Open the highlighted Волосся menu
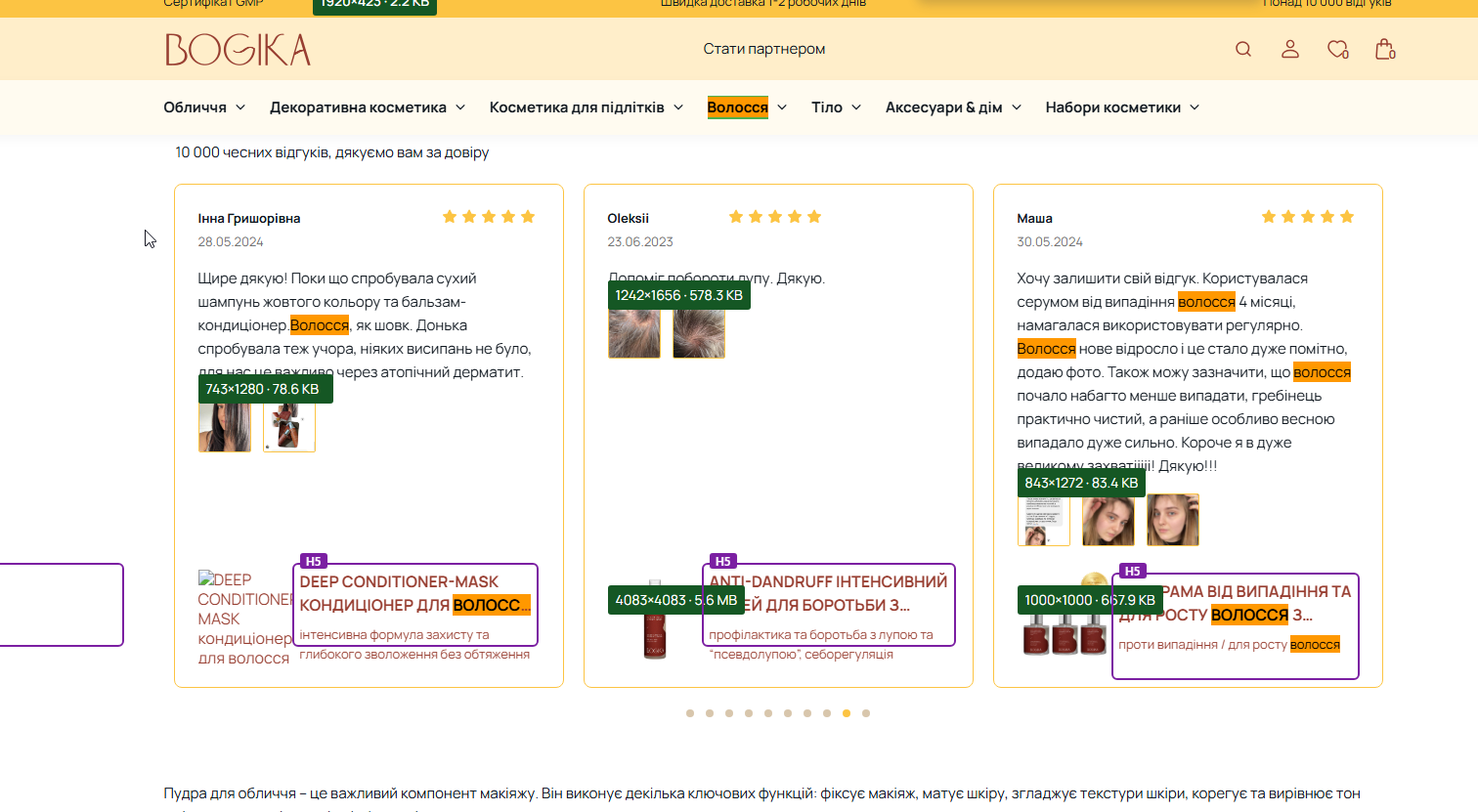This screenshot has height=812, width=1478. click(738, 107)
